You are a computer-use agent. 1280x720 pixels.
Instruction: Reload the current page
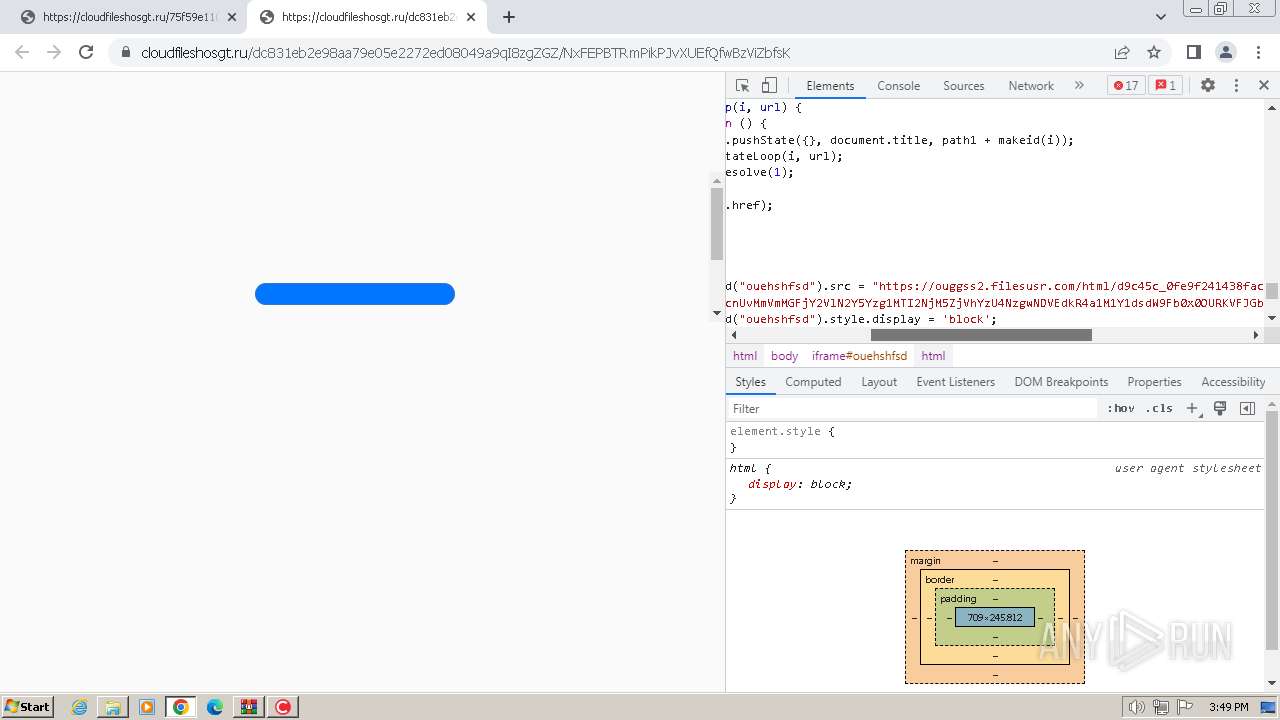[86, 52]
